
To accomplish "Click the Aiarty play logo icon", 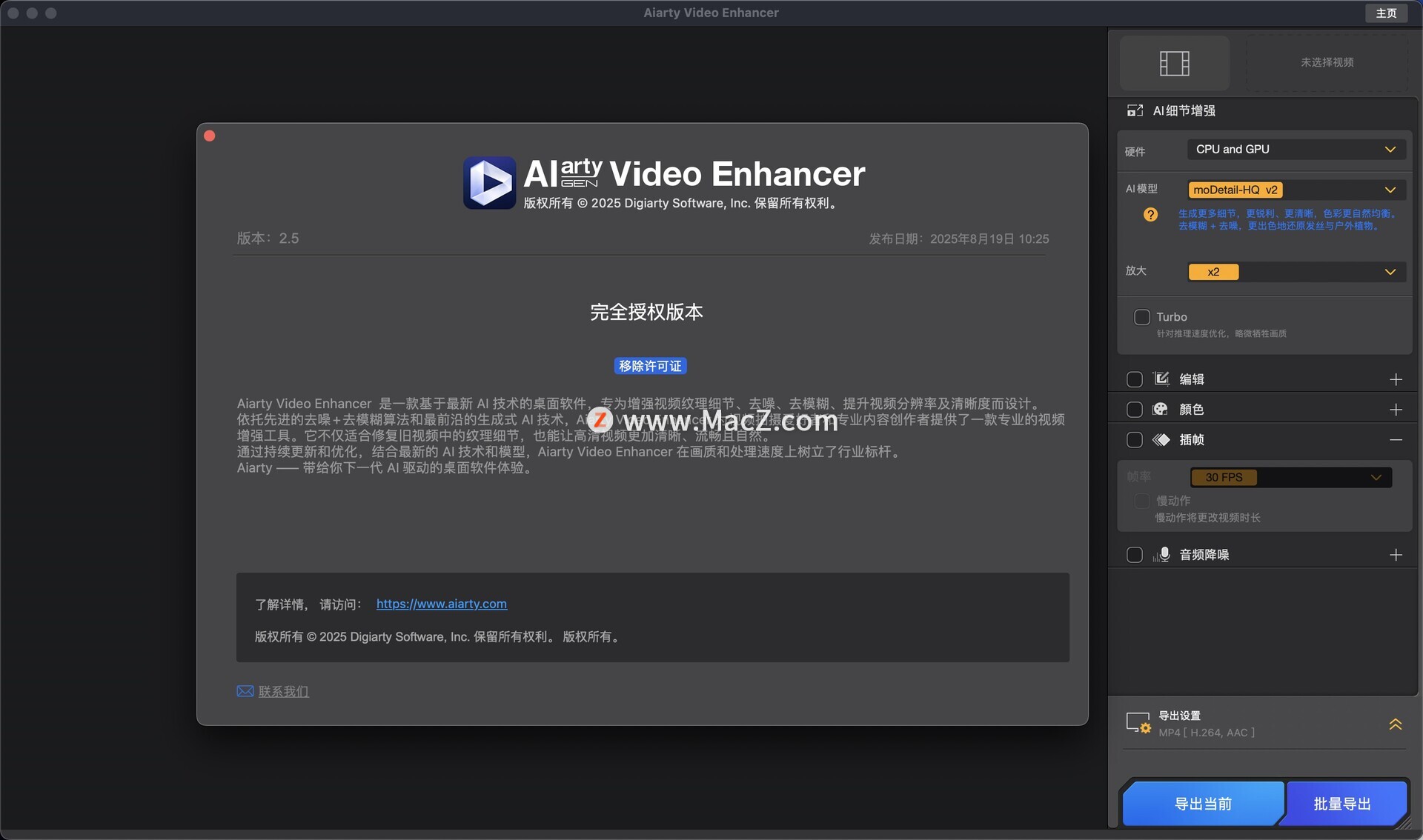I will (x=489, y=182).
